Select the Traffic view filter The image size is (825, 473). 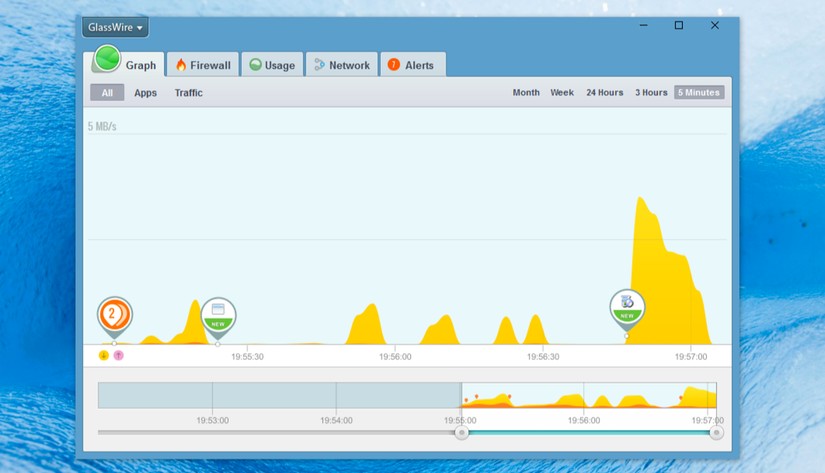pos(188,93)
